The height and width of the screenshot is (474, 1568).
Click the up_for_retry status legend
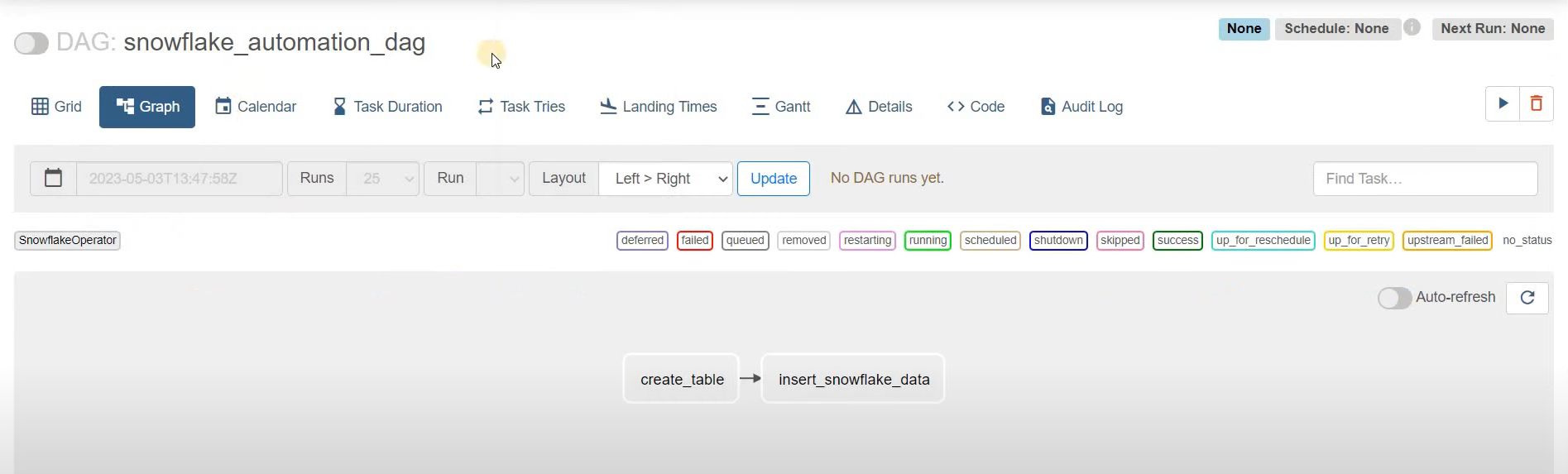(1359, 241)
